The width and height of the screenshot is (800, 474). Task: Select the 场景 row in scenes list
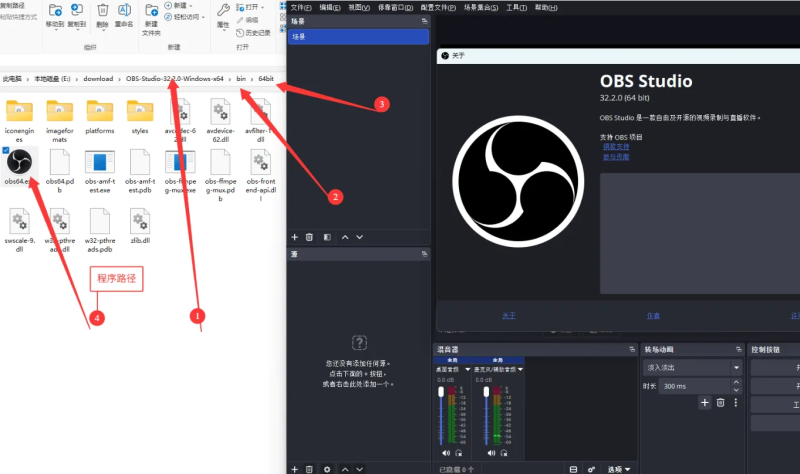pyautogui.click(x=358, y=36)
